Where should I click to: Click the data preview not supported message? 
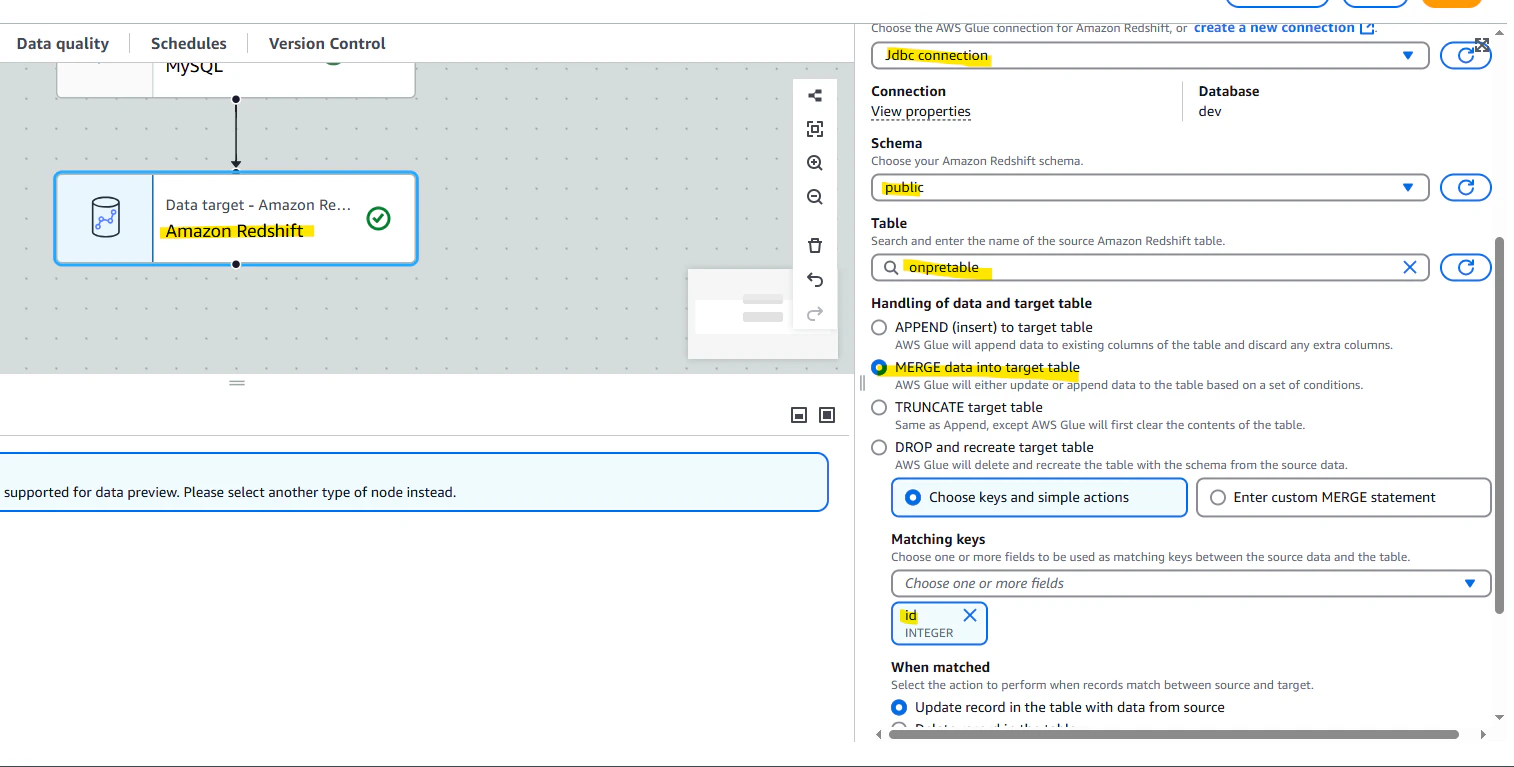(230, 492)
